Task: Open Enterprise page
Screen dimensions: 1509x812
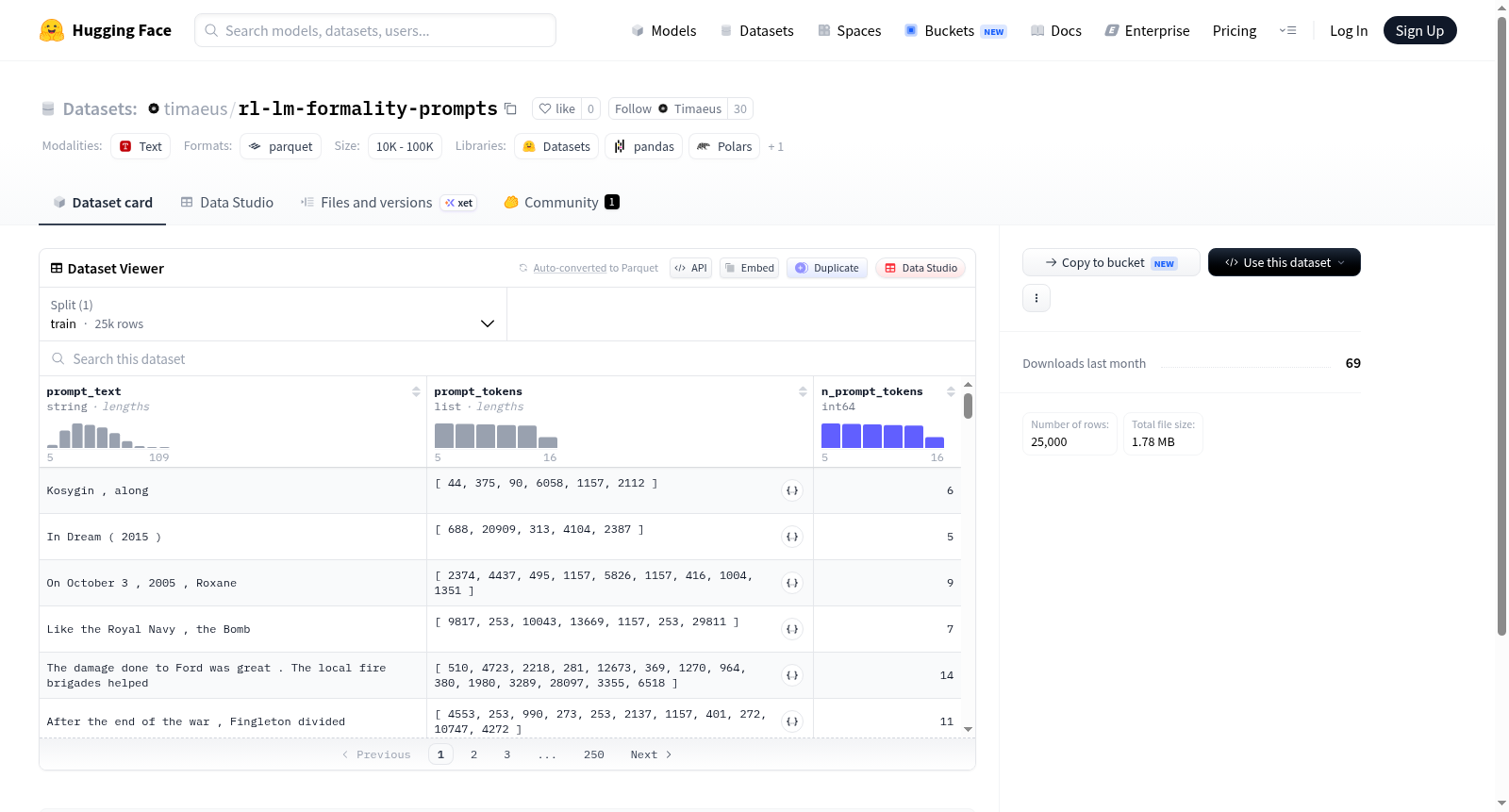Action: (1147, 30)
